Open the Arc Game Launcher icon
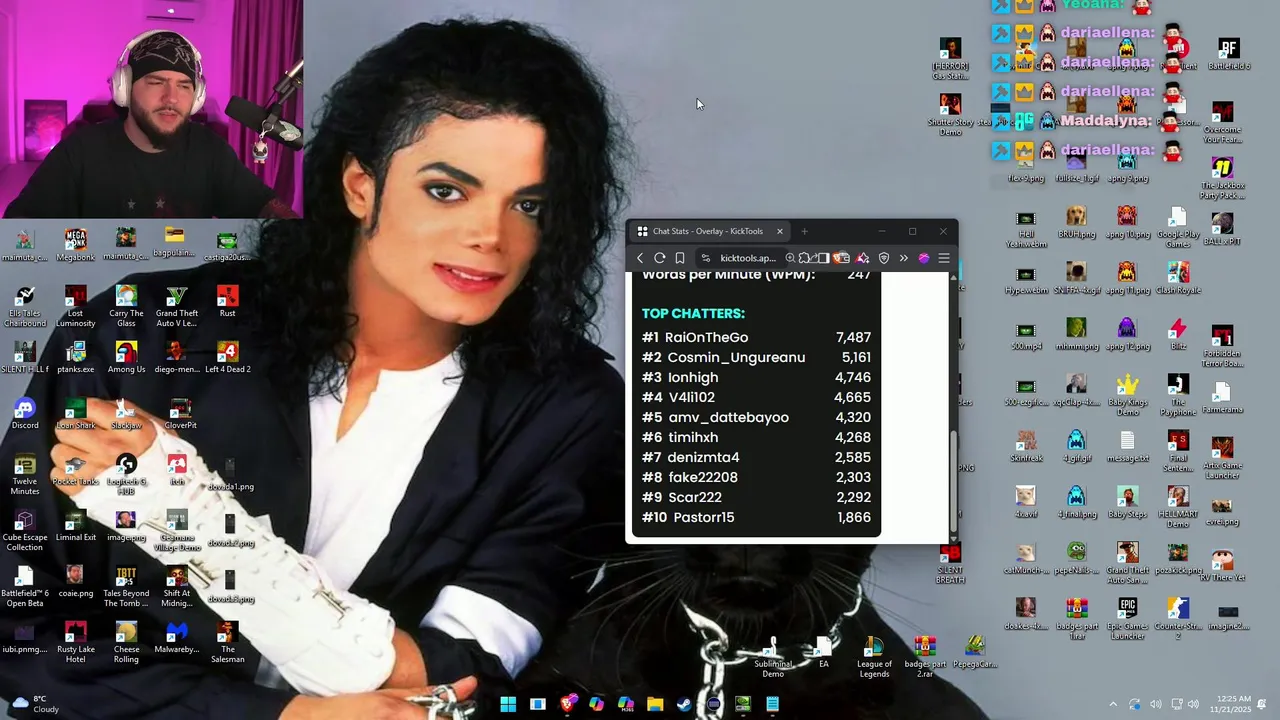 click(x=1223, y=458)
